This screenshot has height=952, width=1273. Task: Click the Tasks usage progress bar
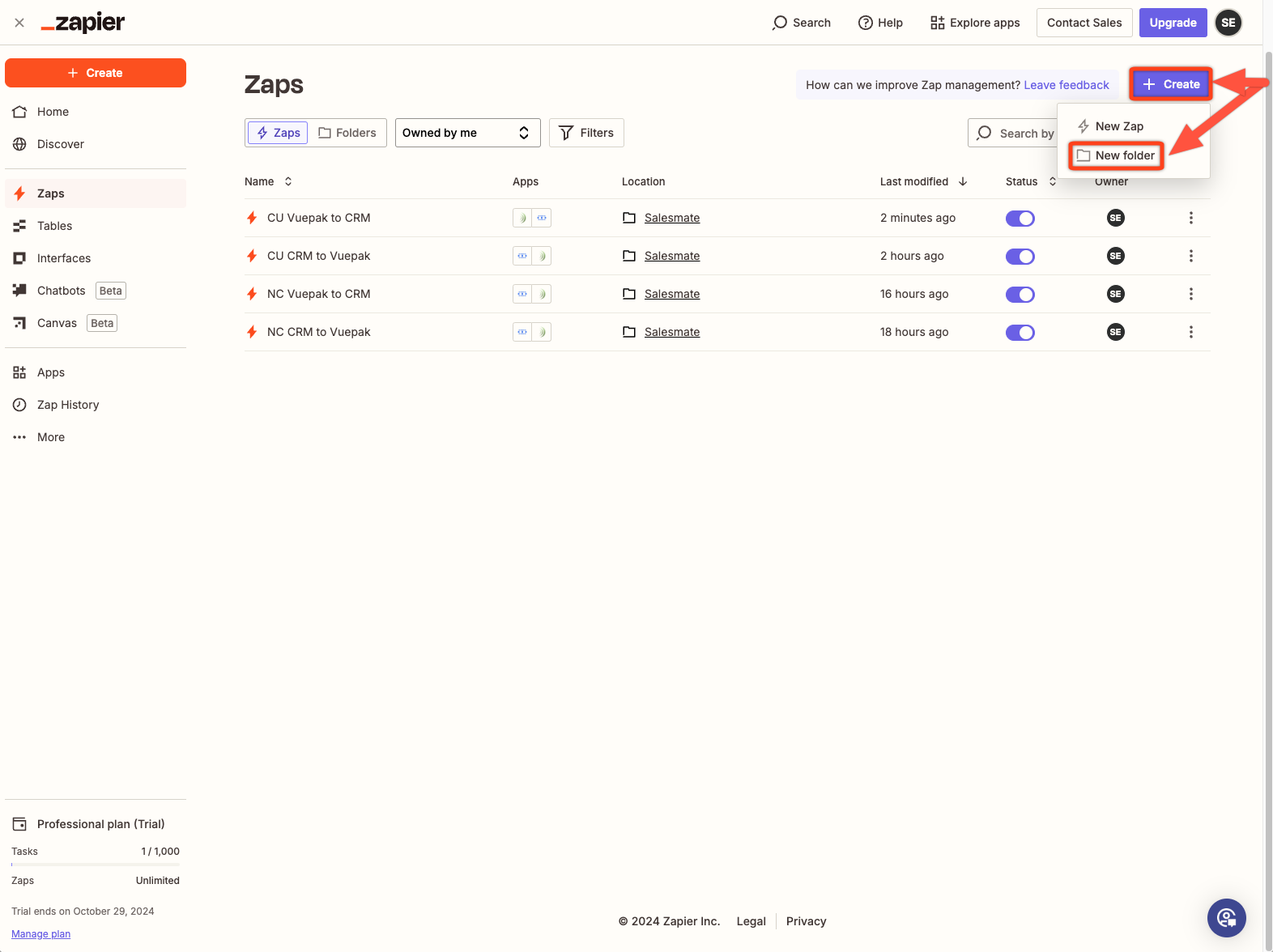[x=96, y=865]
